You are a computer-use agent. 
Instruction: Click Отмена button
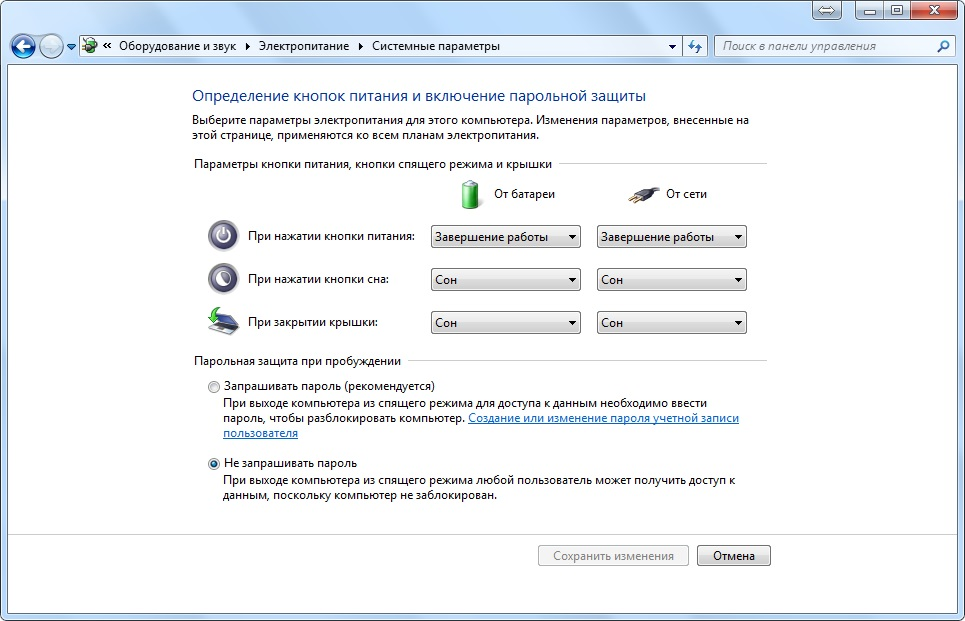[x=734, y=556]
